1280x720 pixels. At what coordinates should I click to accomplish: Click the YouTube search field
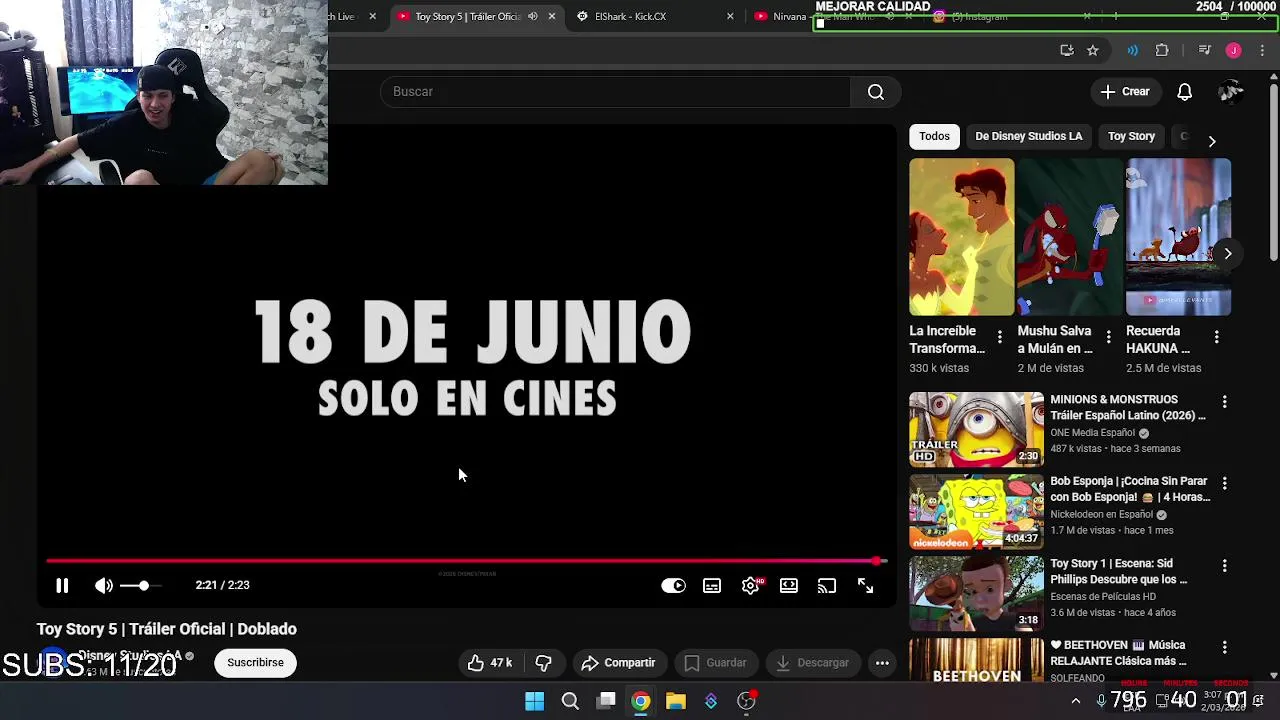[x=615, y=91]
